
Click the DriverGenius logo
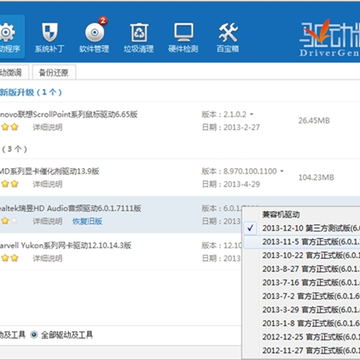(330, 38)
